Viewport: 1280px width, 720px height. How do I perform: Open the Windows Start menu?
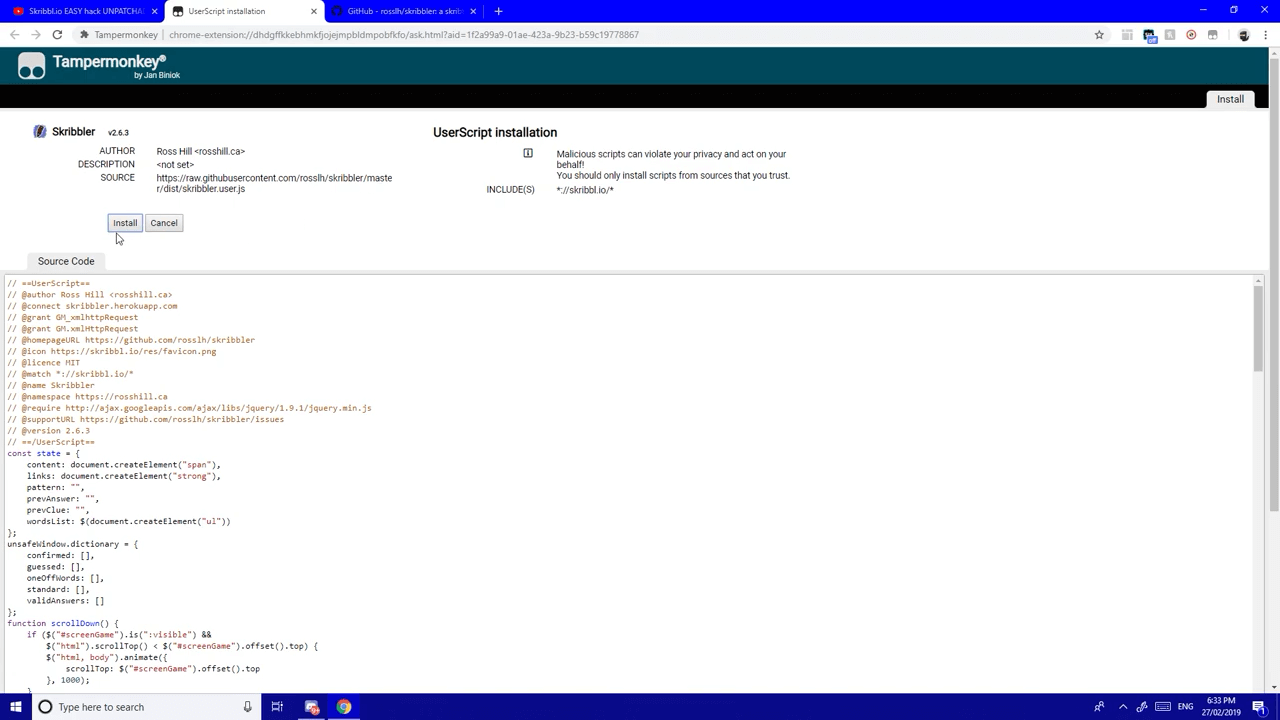click(15, 707)
